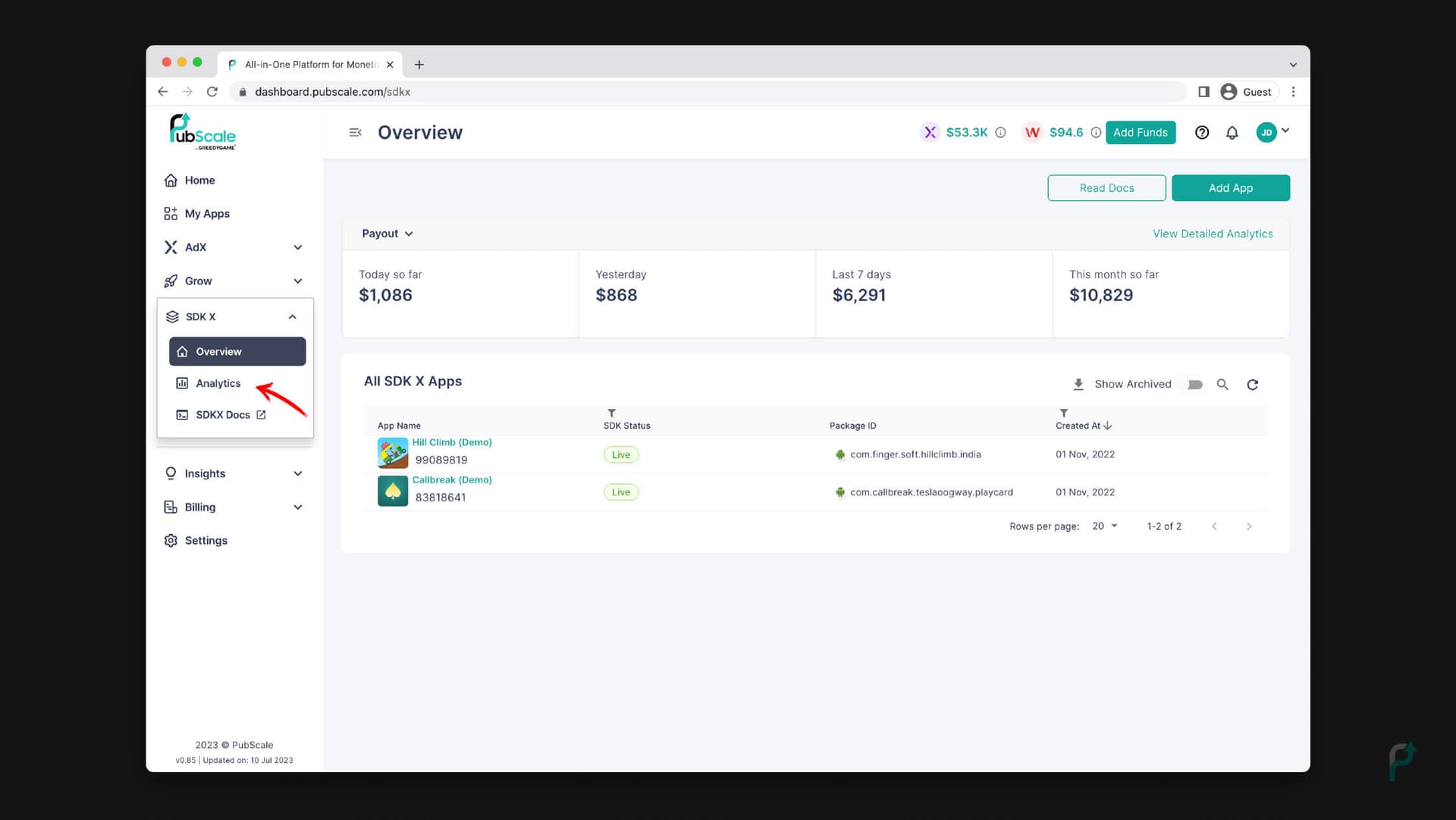Click the View Detailed Analytics link
The height and width of the screenshot is (820, 1456).
coord(1213,233)
